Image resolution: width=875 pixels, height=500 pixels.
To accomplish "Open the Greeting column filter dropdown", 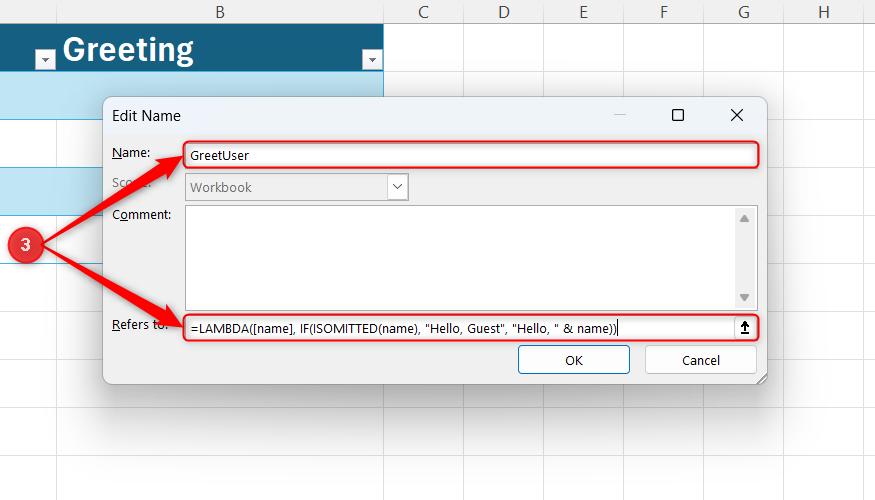I will [x=372, y=59].
